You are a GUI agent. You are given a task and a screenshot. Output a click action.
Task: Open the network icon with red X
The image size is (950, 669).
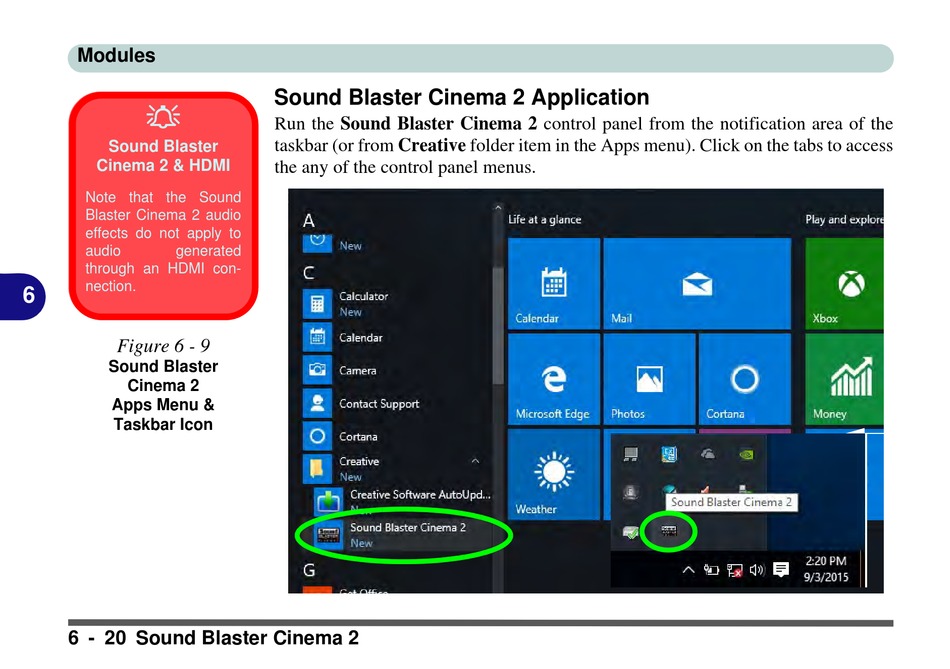(x=734, y=570)
